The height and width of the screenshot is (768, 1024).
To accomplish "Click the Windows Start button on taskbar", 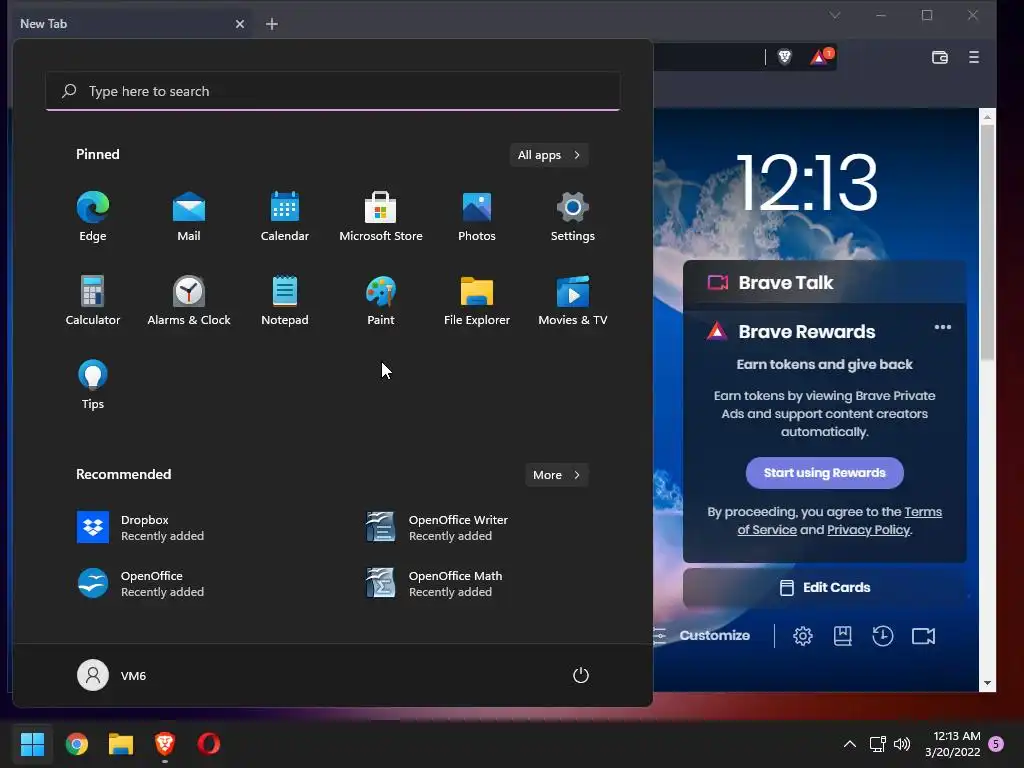I will click(32, 743).
